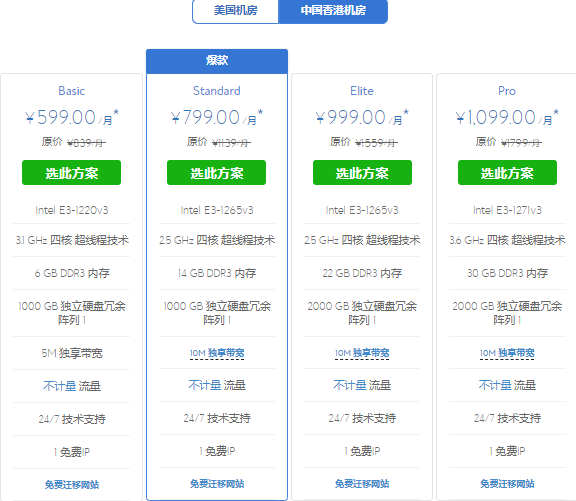The height and width of the screenshot is (501, 576).
Task: Click the strikethrough ¥1139 original price
Action: [x=231, y=143]
